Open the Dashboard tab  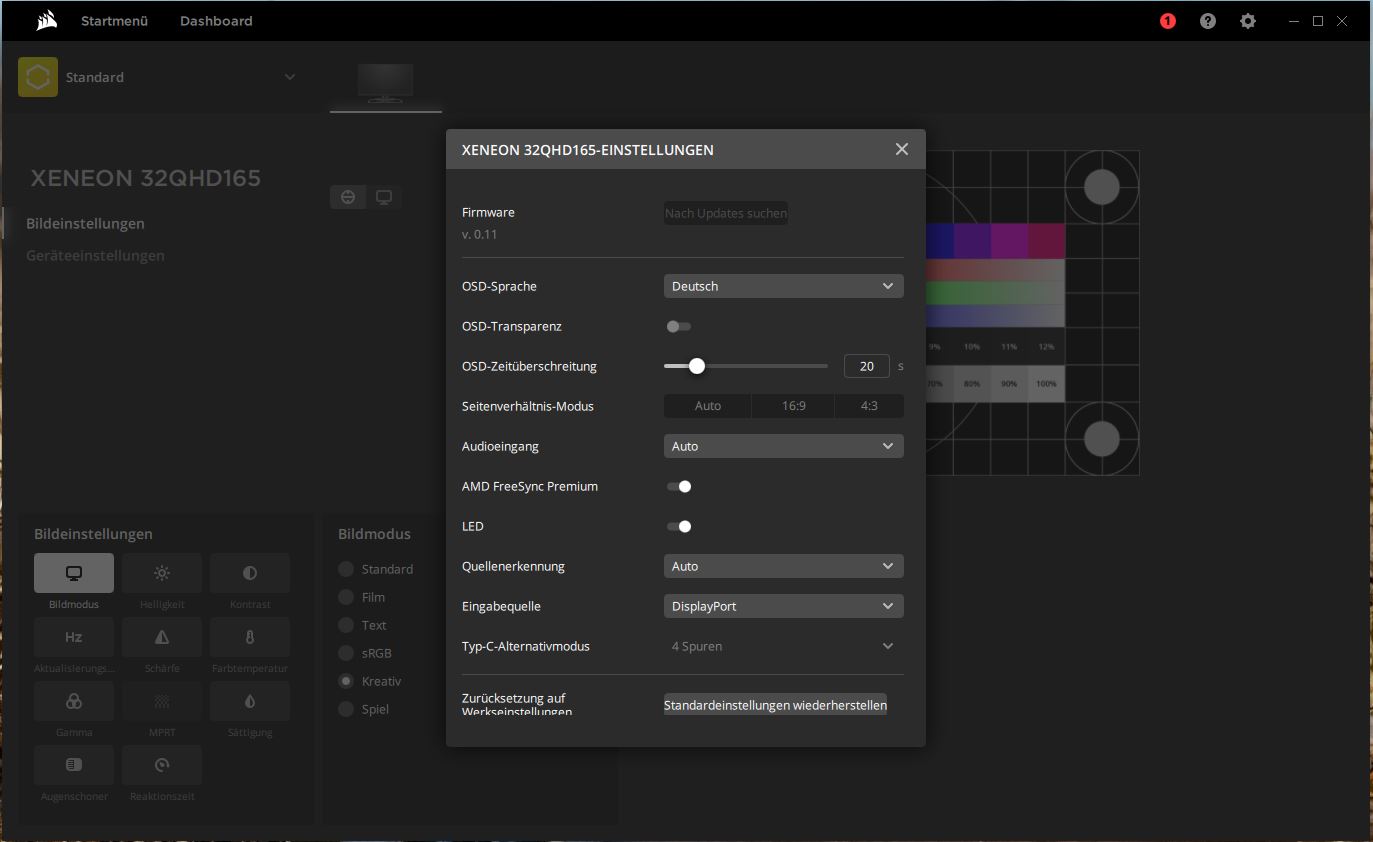216,21
